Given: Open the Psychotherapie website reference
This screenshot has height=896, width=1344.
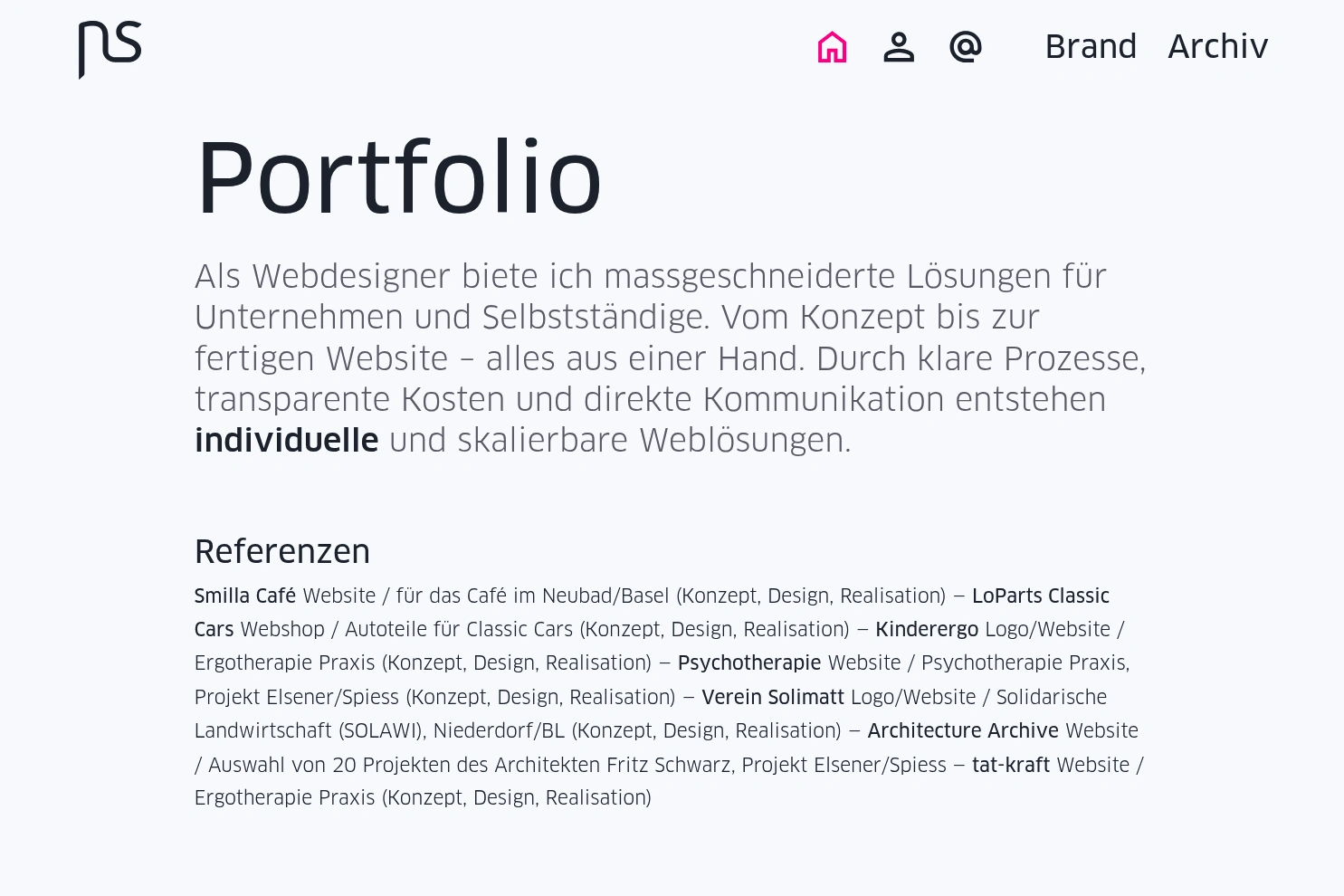Looking at the screenshot, I should 749,663.
